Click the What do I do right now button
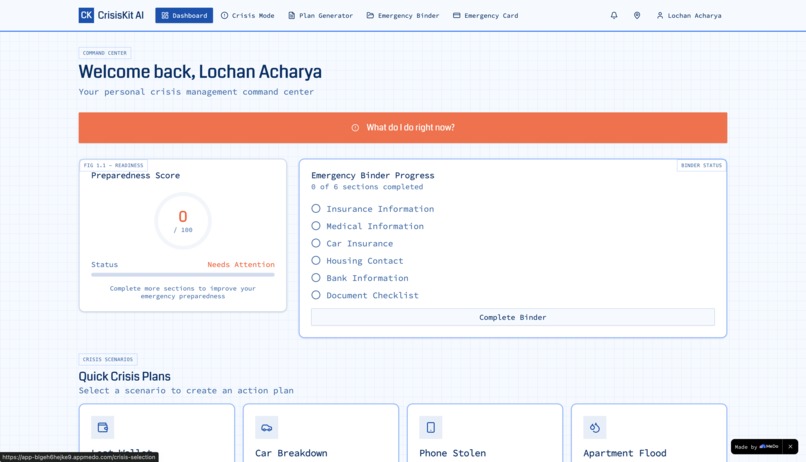Viewport: 806px width, 462px height. (x=403, y=127)
